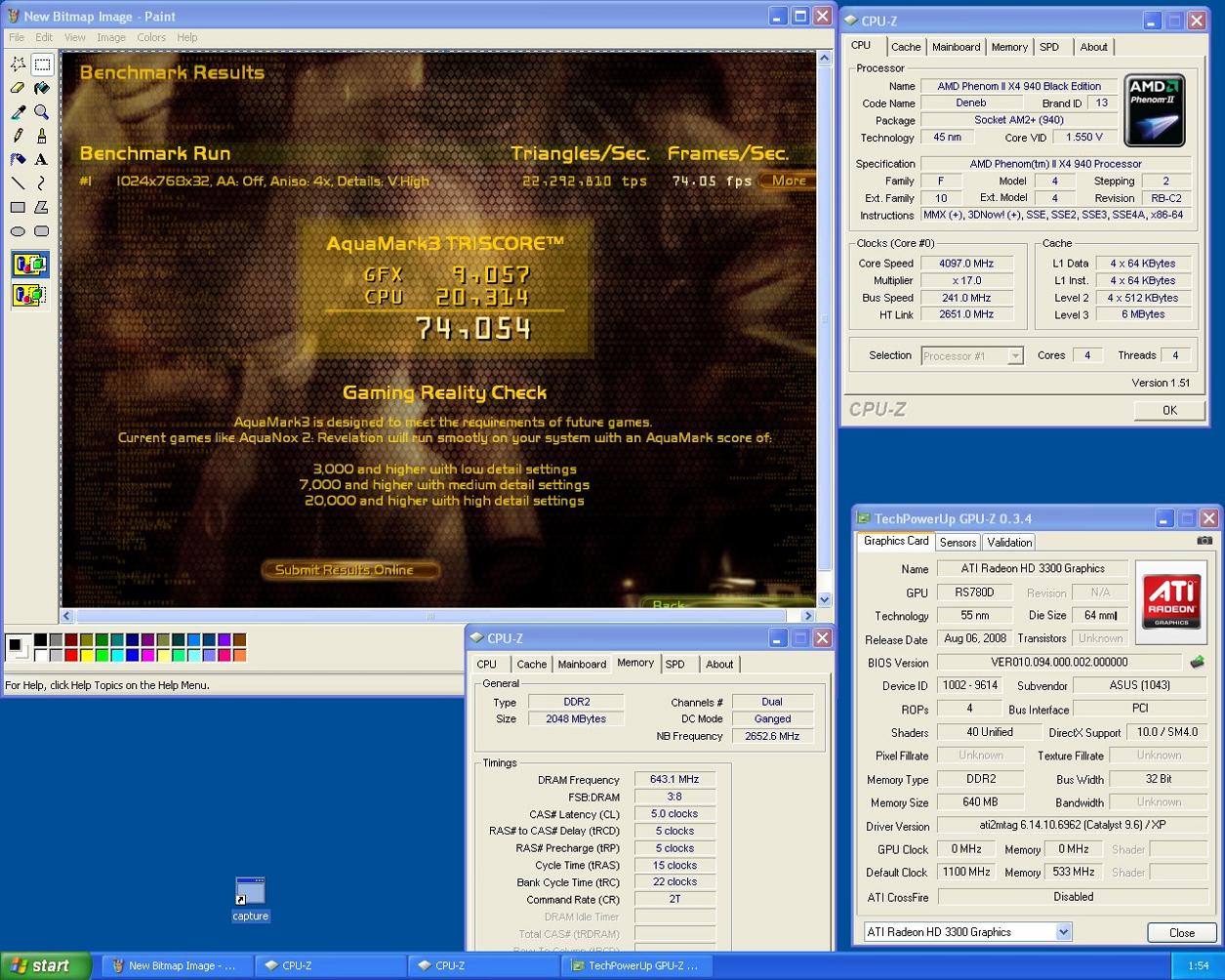This screenshot has height=980, width=1225.
Task: Switch to New Bitmap Image taskbar item
Action: [x=176, y=966]
